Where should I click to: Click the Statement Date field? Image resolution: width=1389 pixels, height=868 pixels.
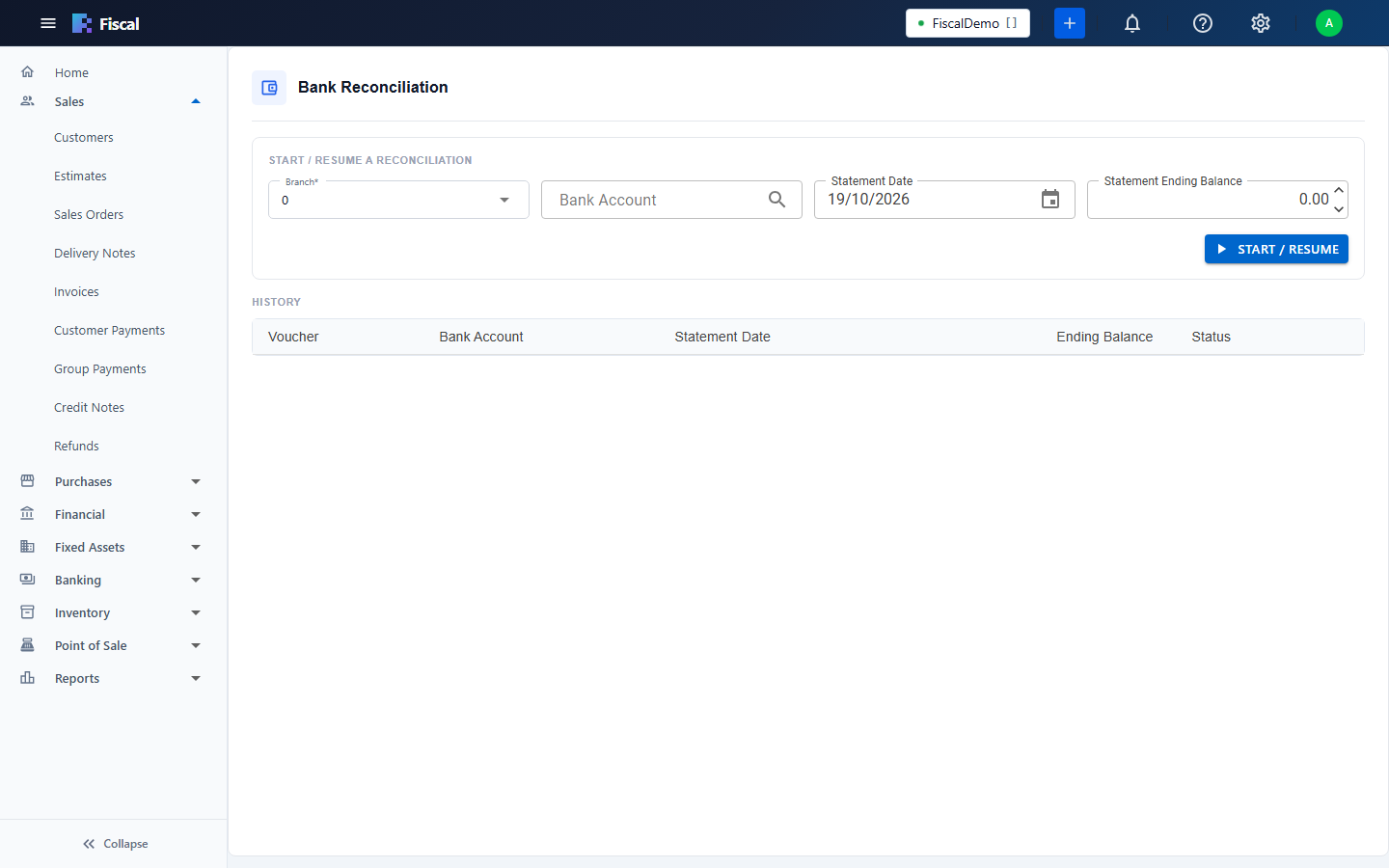[x=944, y=200]
